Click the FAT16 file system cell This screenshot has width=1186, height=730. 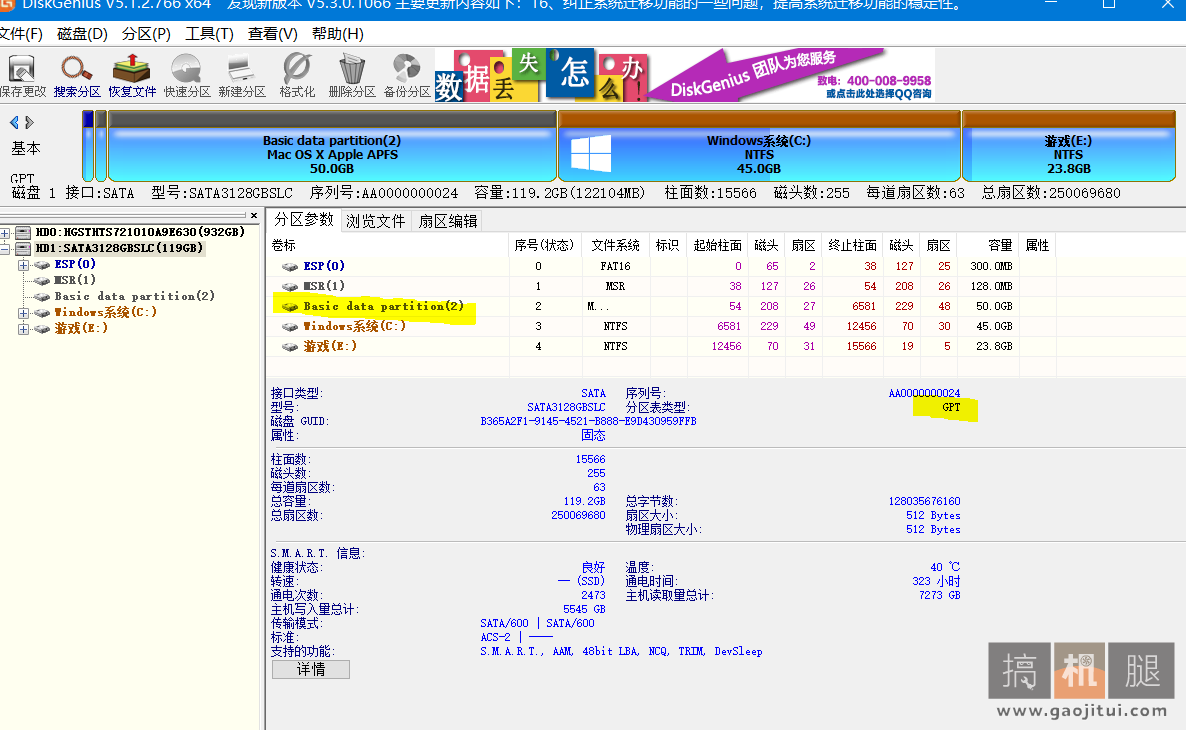coord(616,266)
